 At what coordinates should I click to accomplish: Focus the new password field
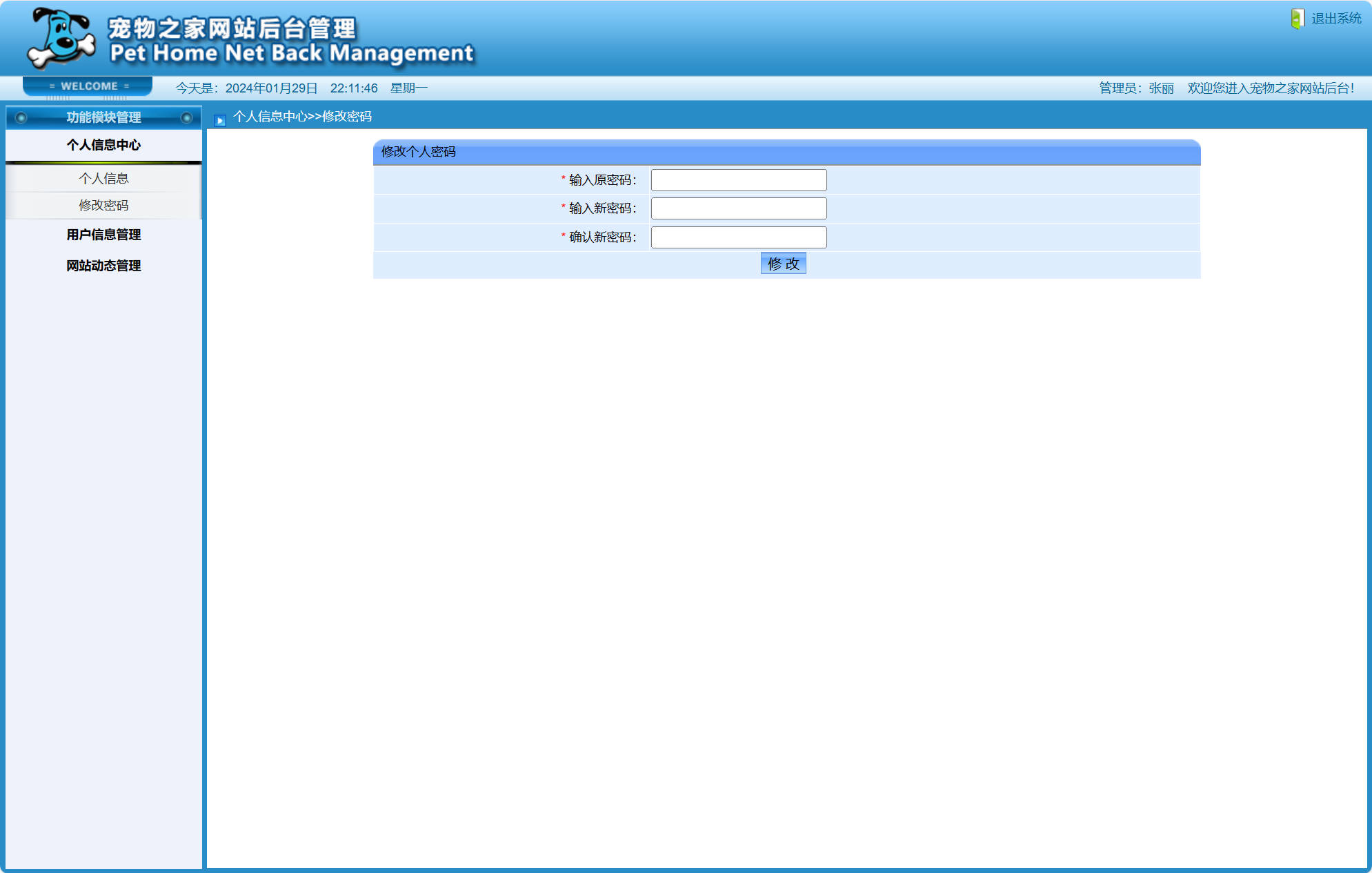[738, 208]
